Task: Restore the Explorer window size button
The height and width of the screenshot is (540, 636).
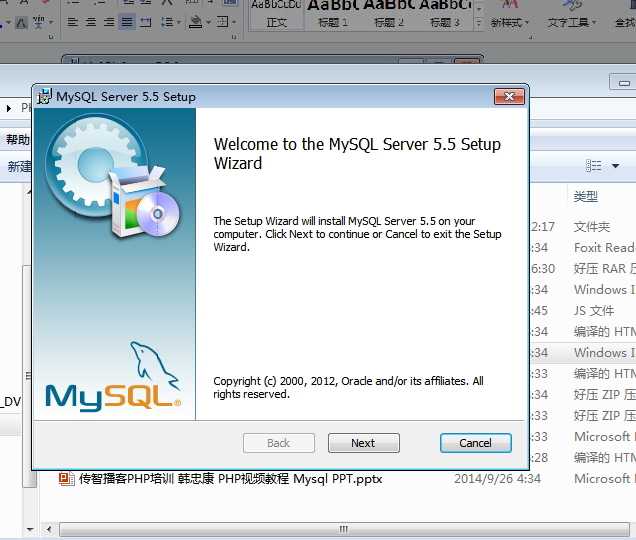Action: tap(624, 83)
